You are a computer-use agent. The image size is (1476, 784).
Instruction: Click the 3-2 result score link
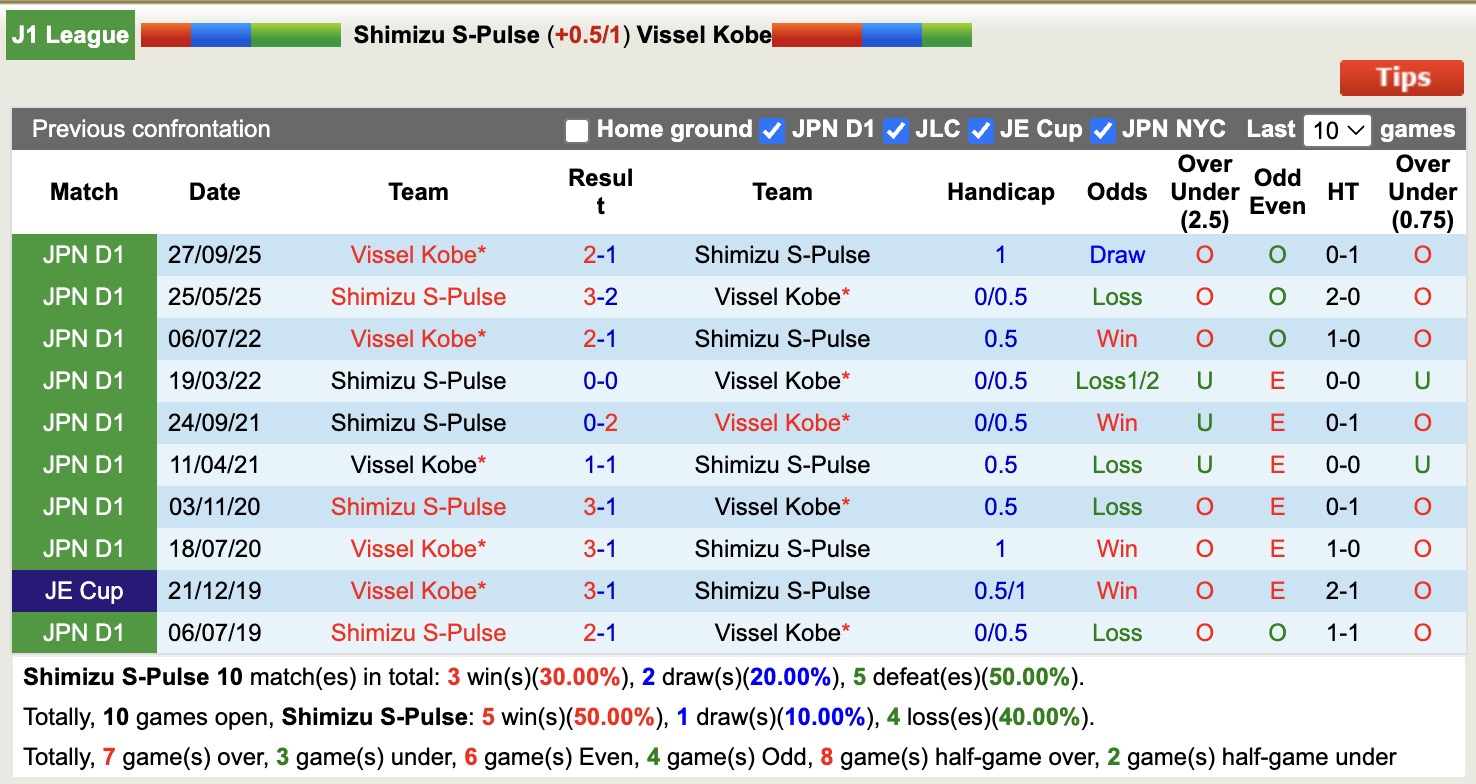pos(600,297)
